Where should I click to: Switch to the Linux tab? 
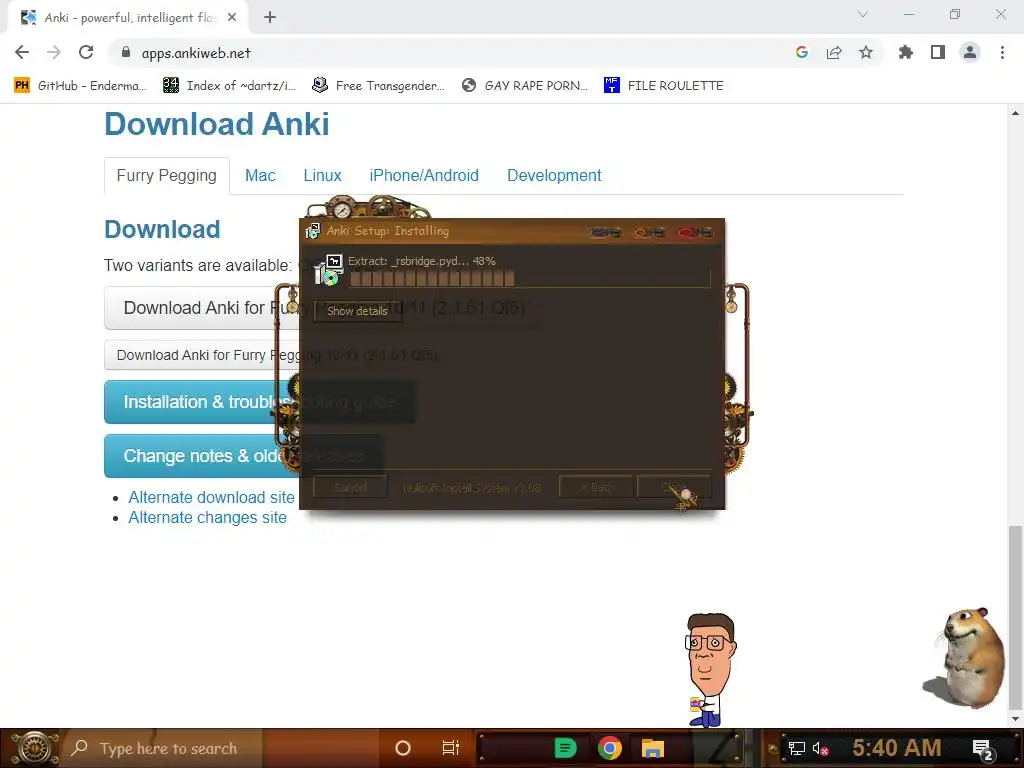(322, 176)
